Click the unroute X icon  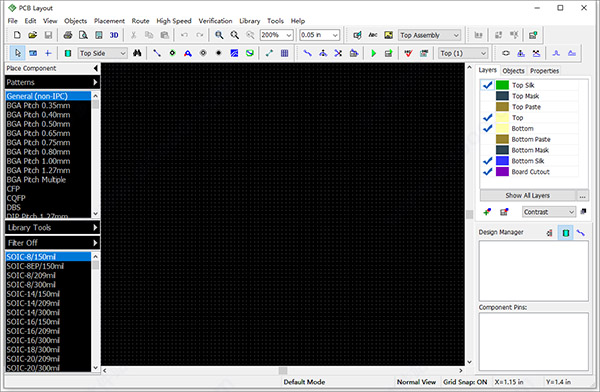[x=338, y=53]
